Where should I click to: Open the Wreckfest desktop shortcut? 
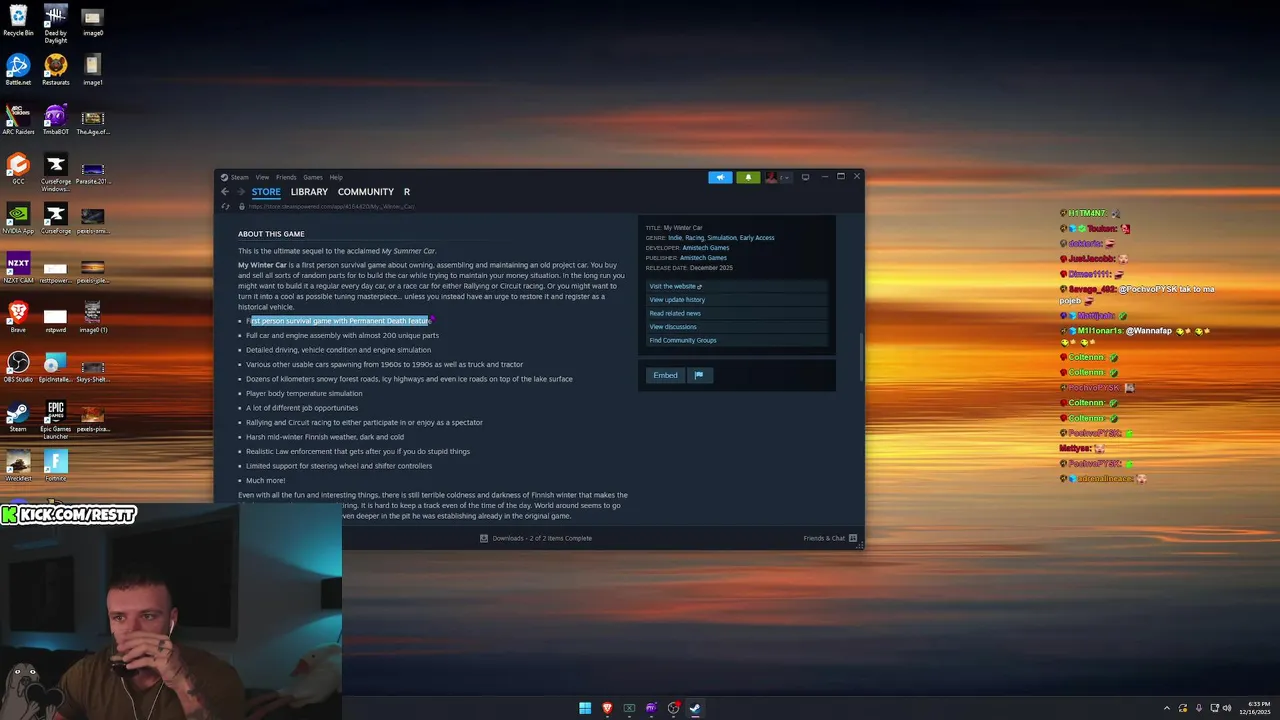(x=18, y=466)
